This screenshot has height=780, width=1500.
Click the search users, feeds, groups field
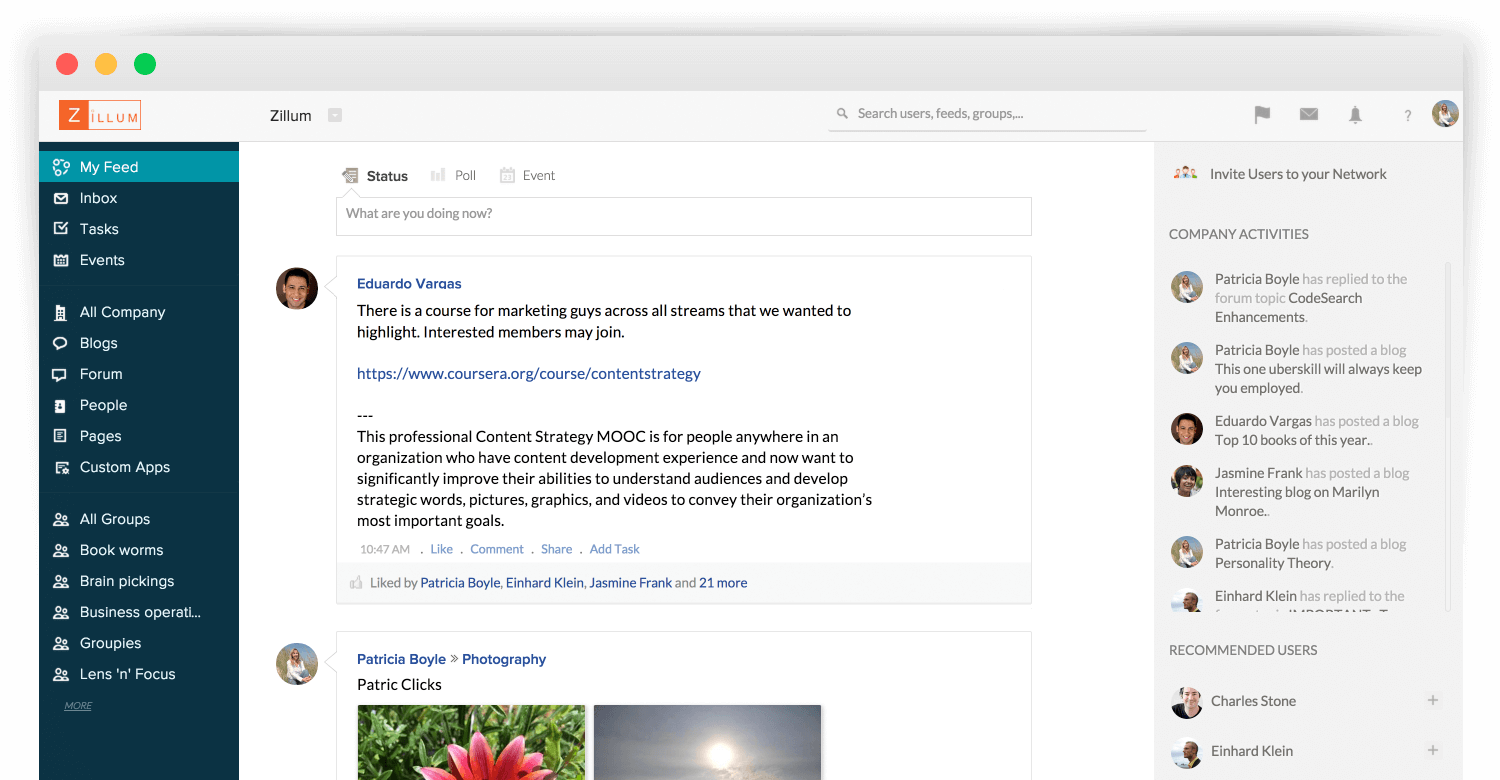tap(988, 114)
